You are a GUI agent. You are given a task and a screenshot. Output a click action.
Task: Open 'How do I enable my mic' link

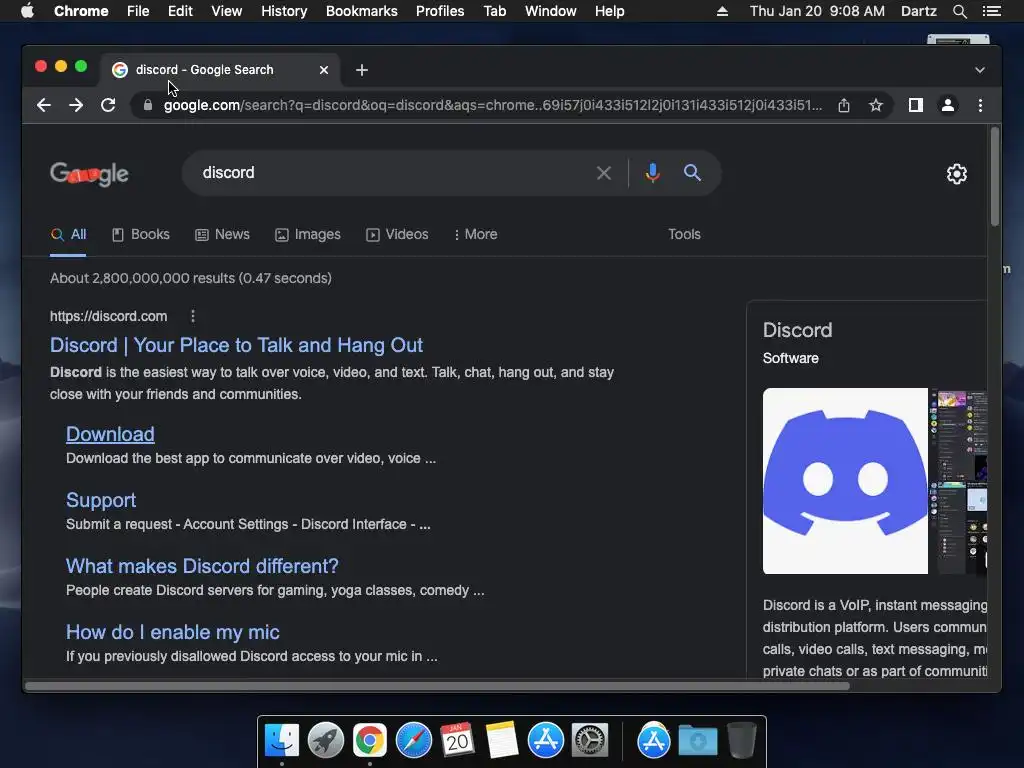[x=172, y=632]
